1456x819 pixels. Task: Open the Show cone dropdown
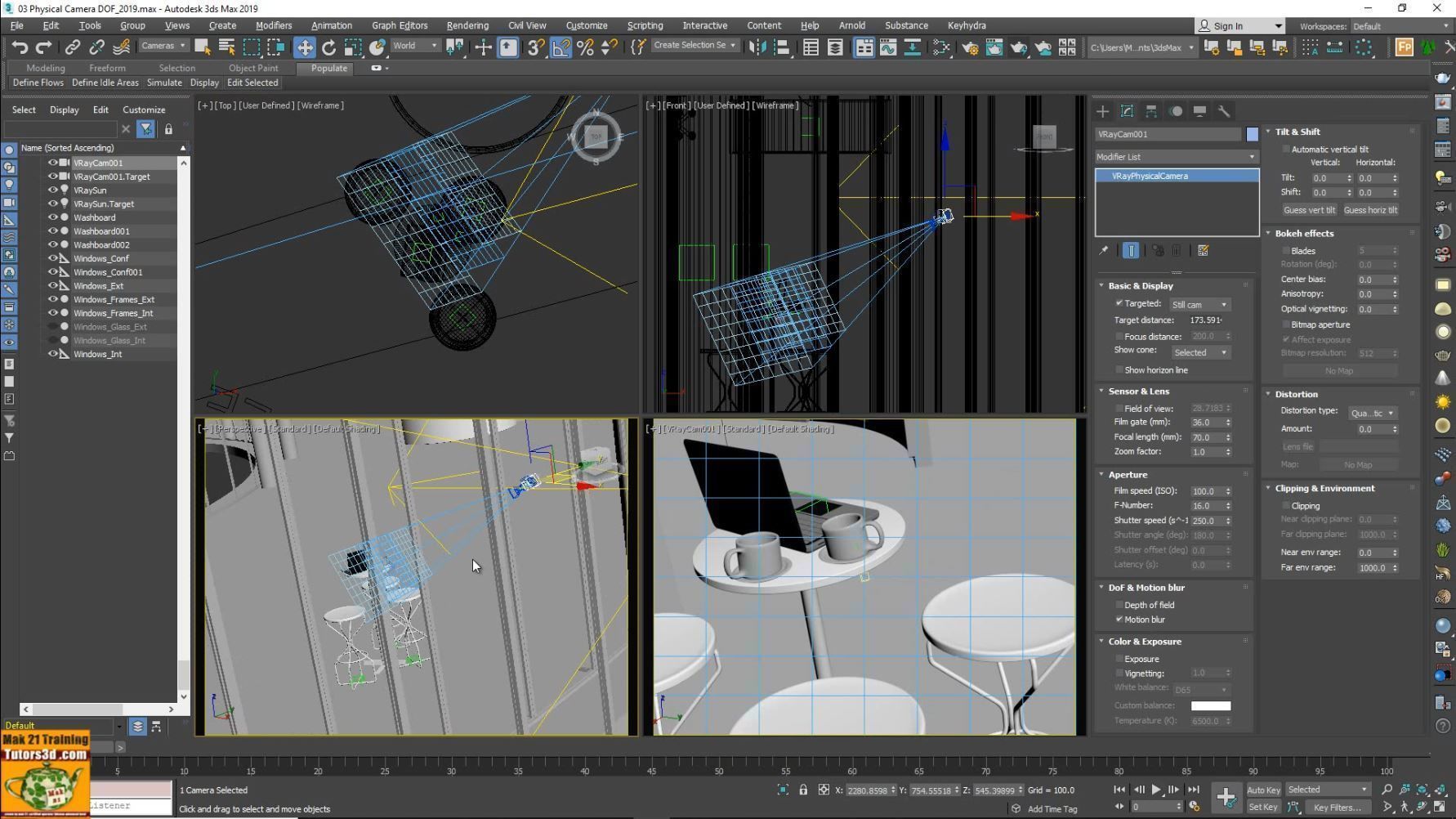(1200, 353)
